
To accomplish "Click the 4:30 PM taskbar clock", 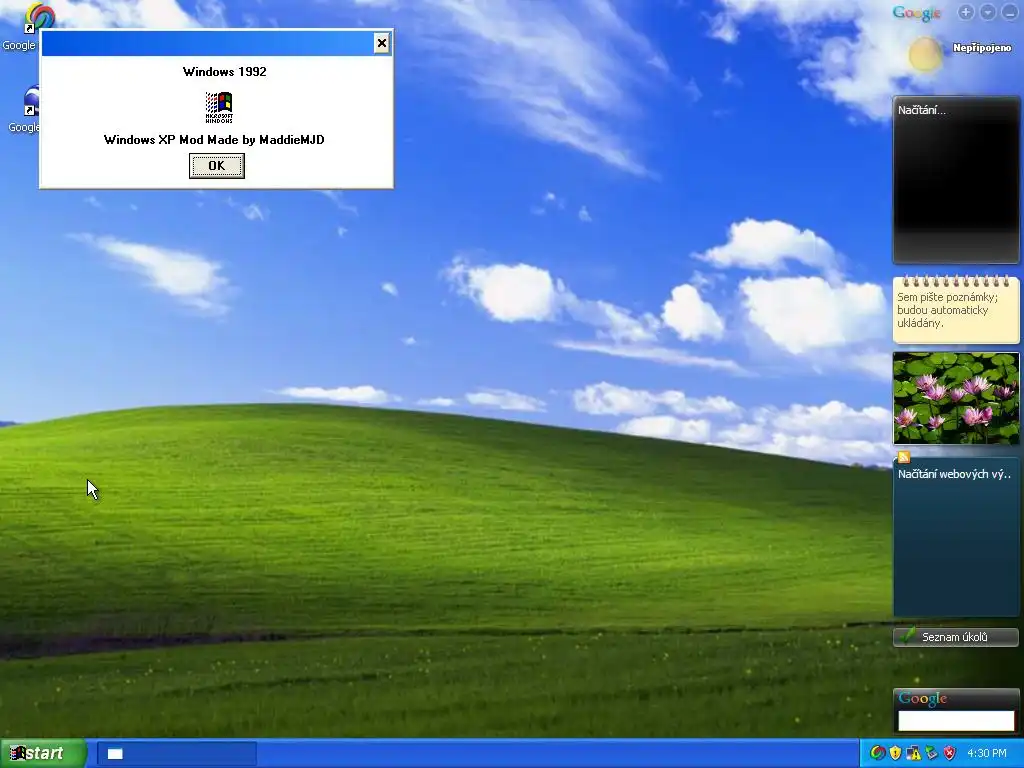I will click(x=987, y=753).
